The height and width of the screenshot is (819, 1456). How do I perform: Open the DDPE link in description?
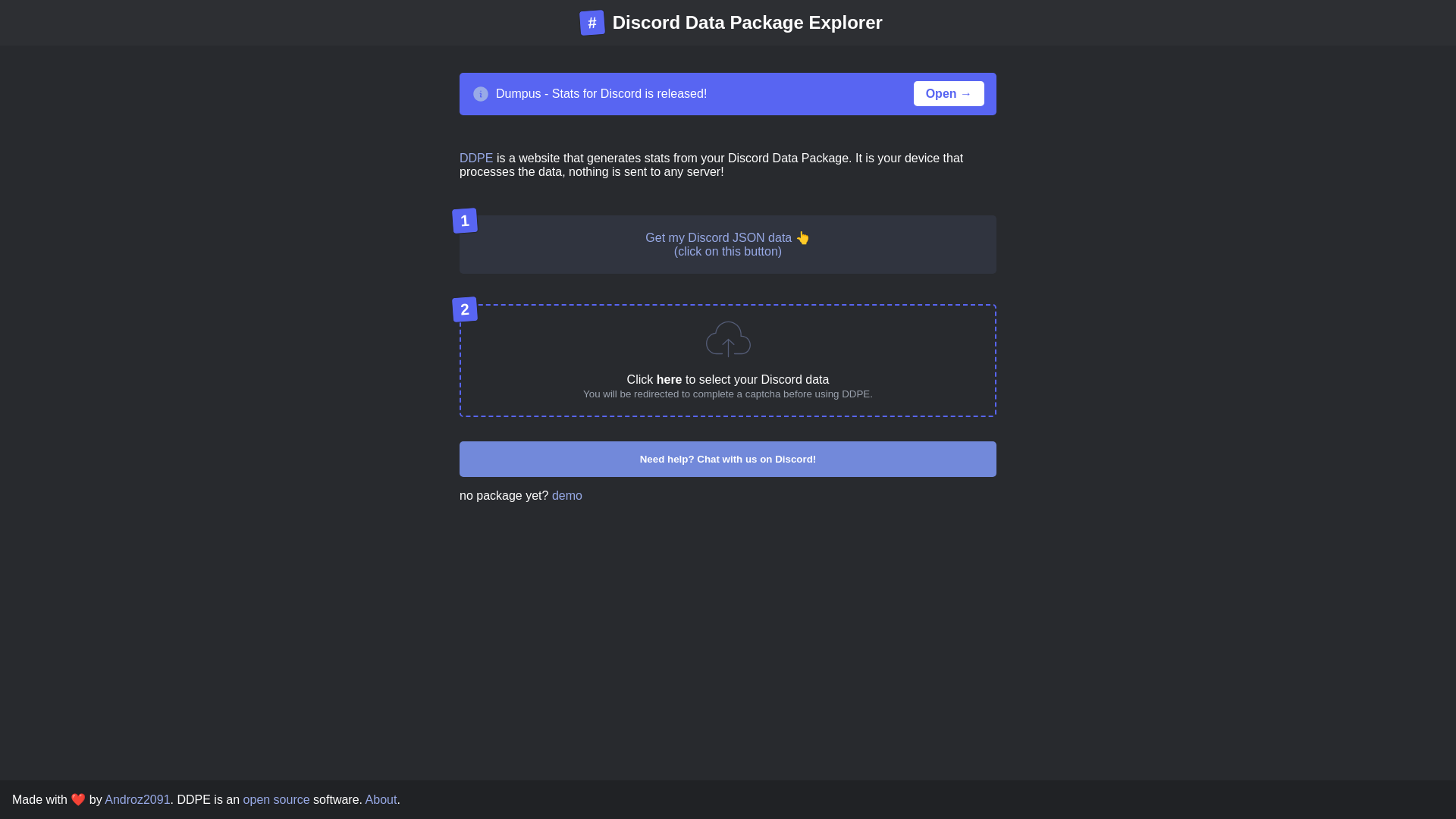point(476,158)
